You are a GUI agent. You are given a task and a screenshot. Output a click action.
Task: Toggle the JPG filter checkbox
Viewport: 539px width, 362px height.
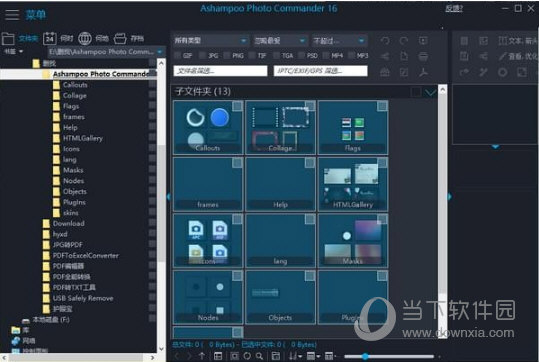coord(202,55)
